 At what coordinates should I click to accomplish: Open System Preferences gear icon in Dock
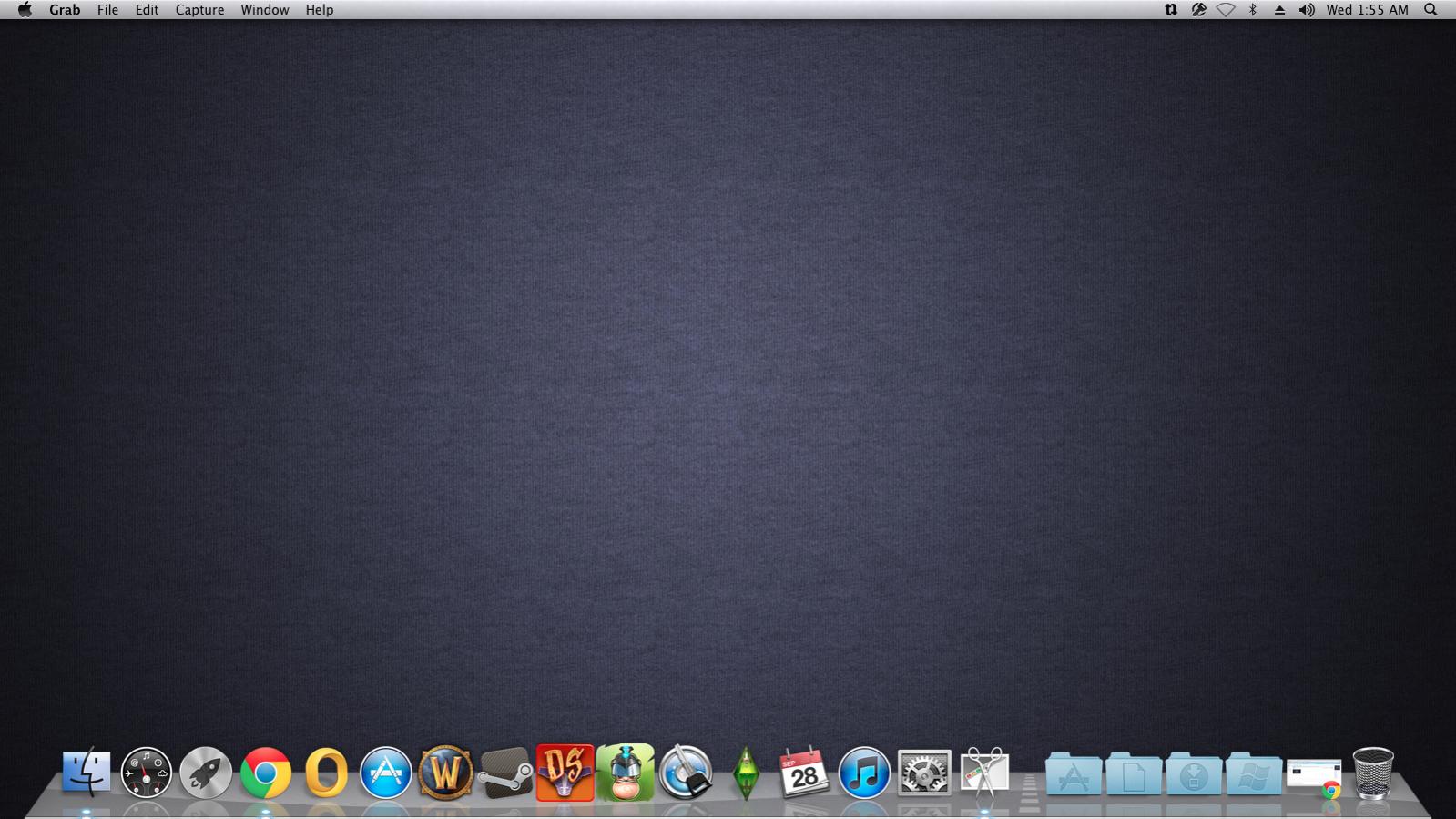924,773
